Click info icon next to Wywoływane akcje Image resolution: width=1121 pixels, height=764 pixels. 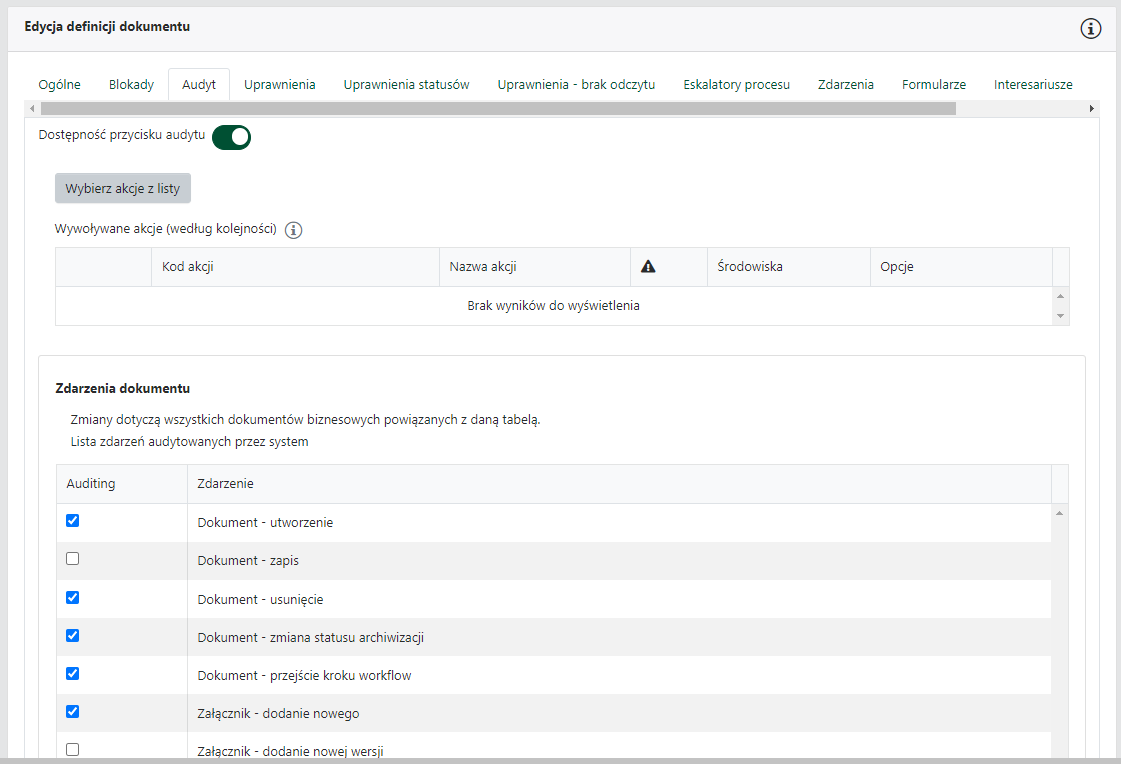point(293,230)
